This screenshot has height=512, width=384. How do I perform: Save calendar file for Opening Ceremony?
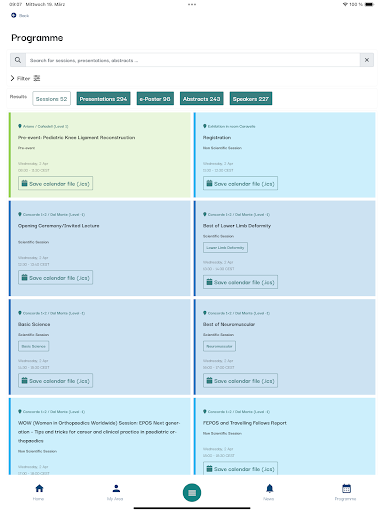(55, 278)
